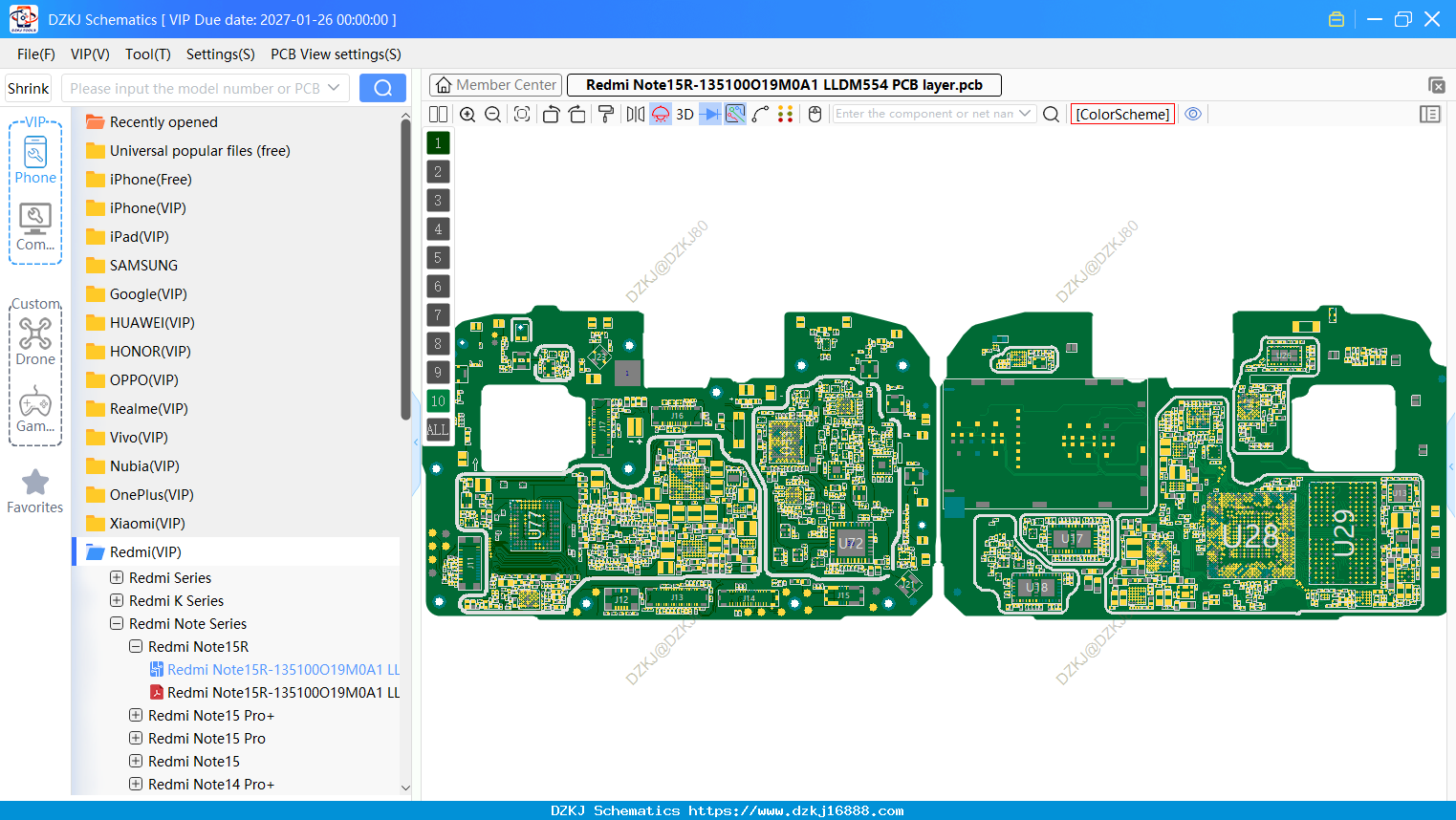
Task: Open the iPhone(Free) folder
Action: pos(150,180)
